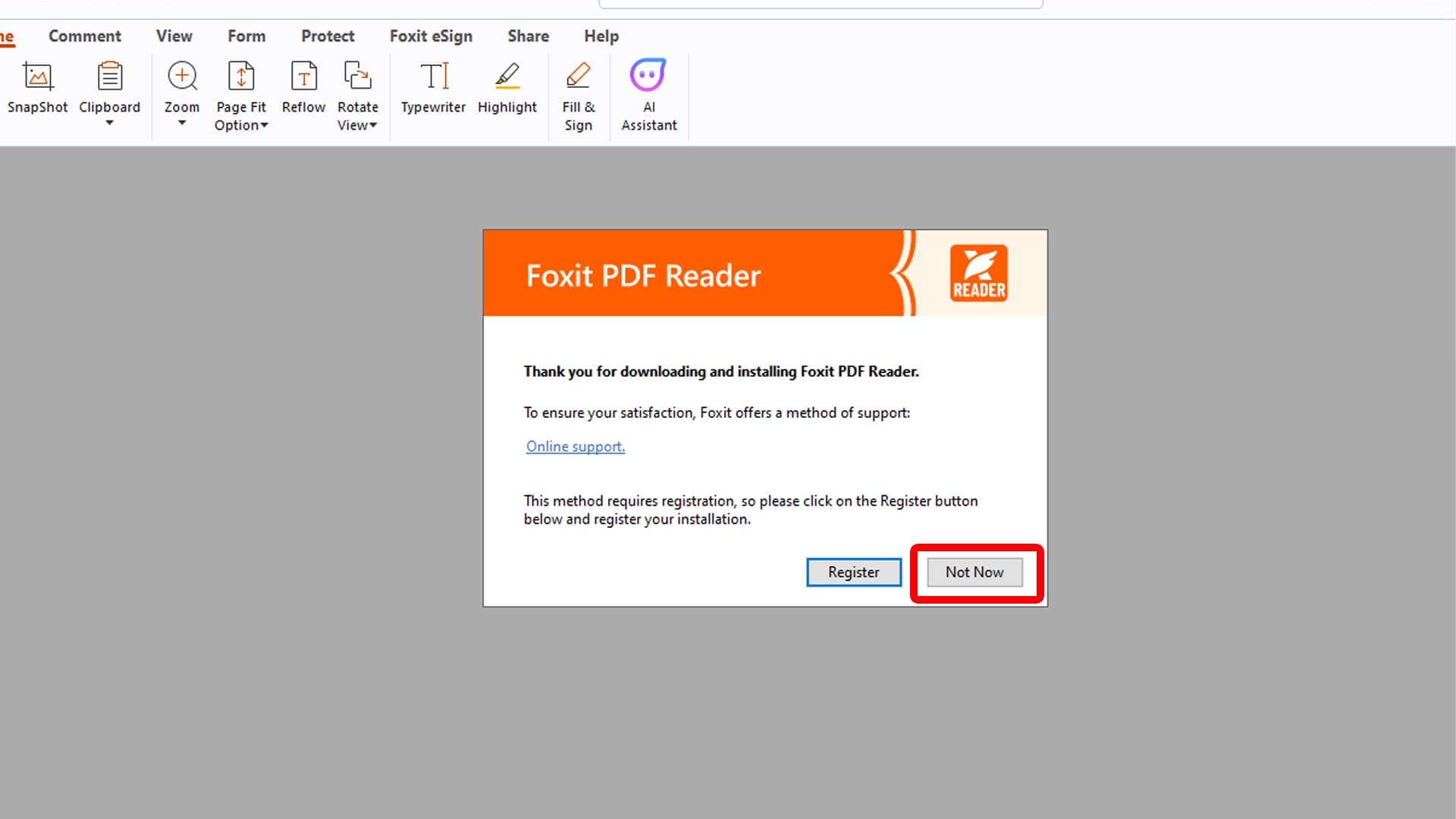Click the search field at top

point(821,4)
